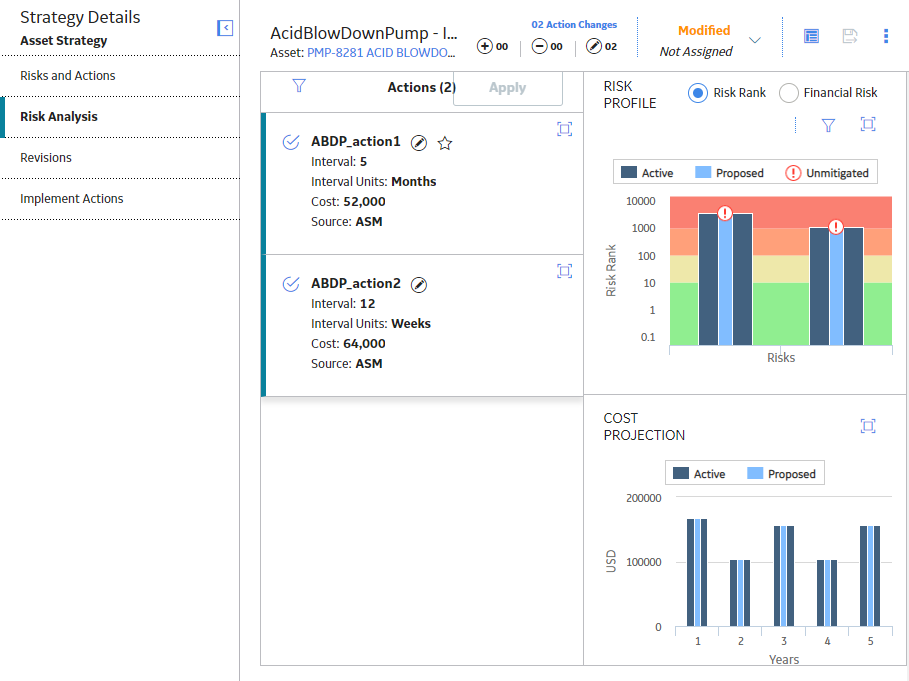Maximize the Risk Profile chart
909x681 pixels.
[868, 124]
